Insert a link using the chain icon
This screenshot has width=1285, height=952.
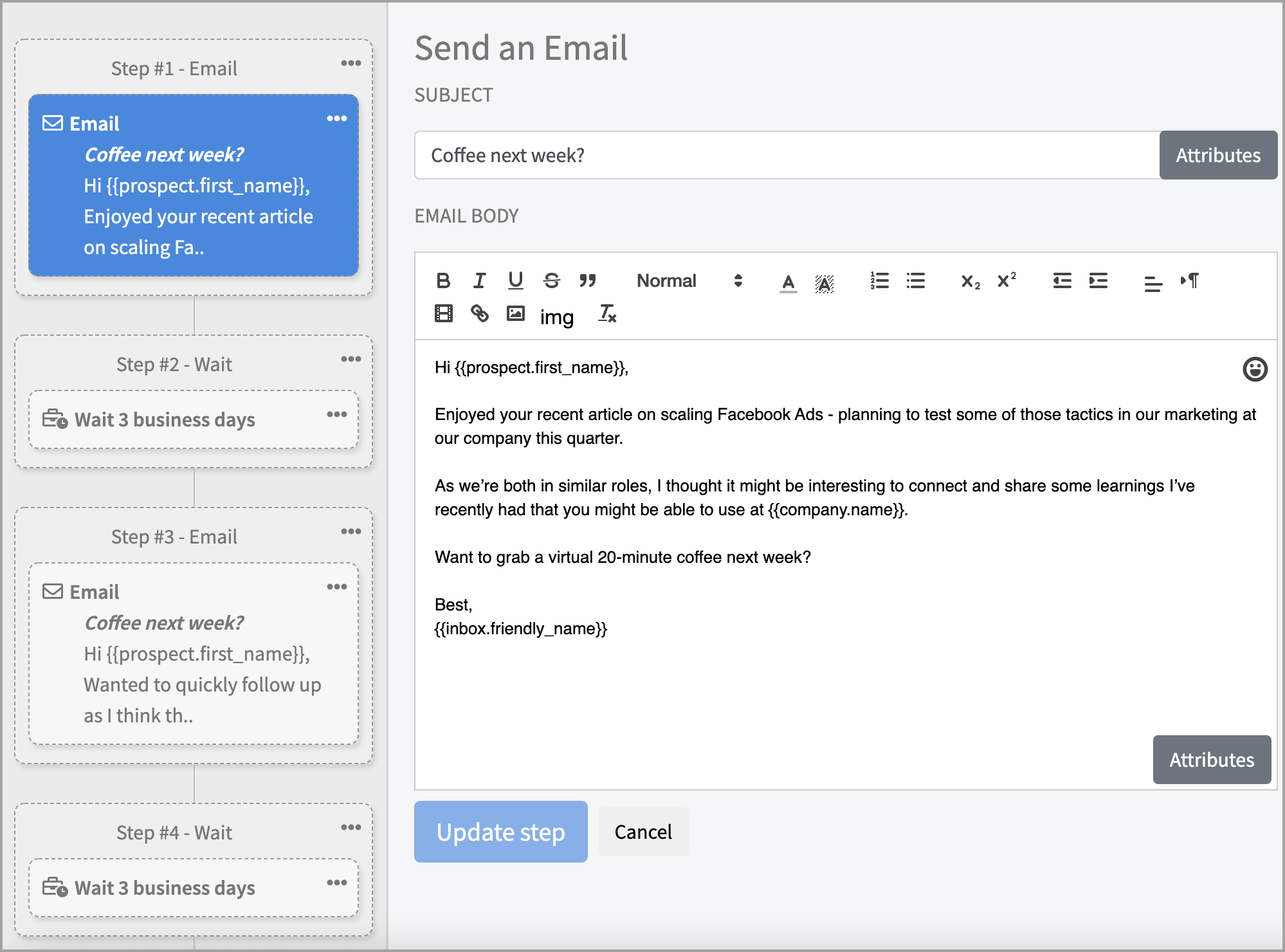click(479, 314)
